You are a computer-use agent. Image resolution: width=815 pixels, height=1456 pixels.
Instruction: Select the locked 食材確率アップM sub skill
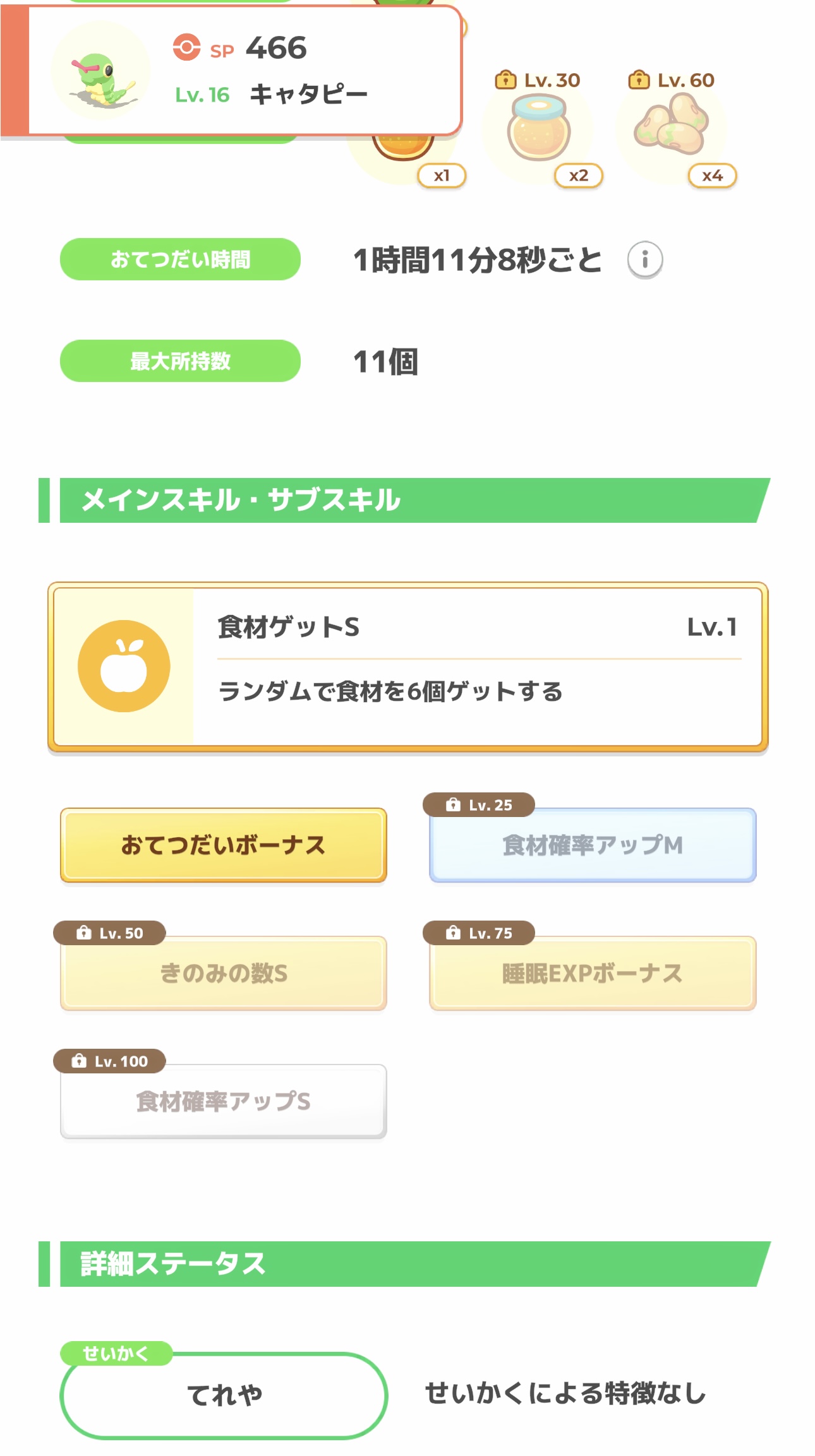(x=592, y=845)
